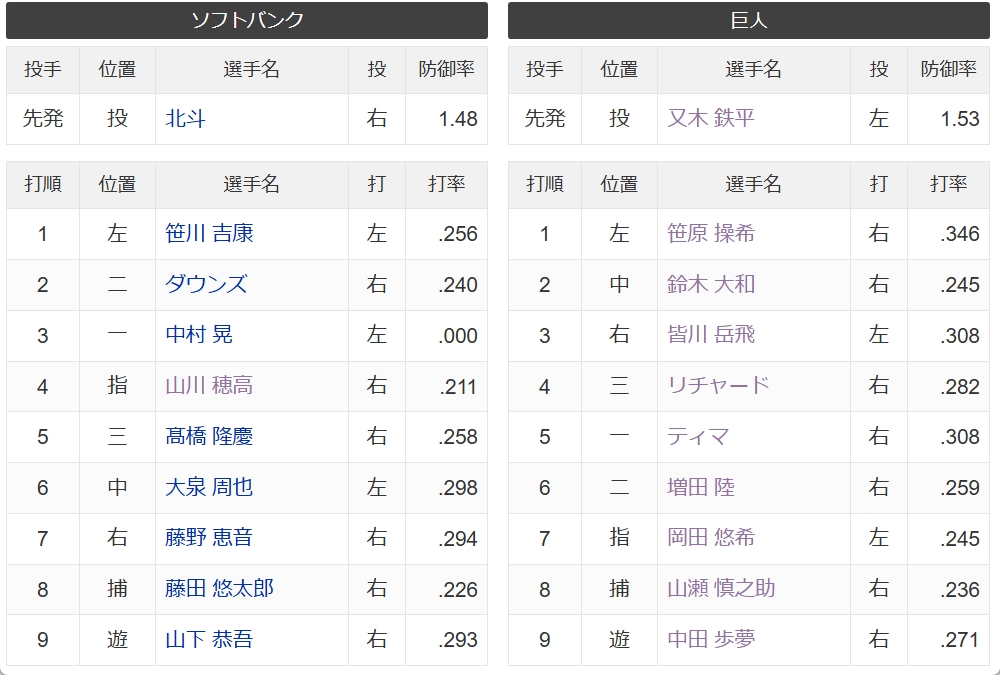Click SoftBank 投手 column header

43,70
